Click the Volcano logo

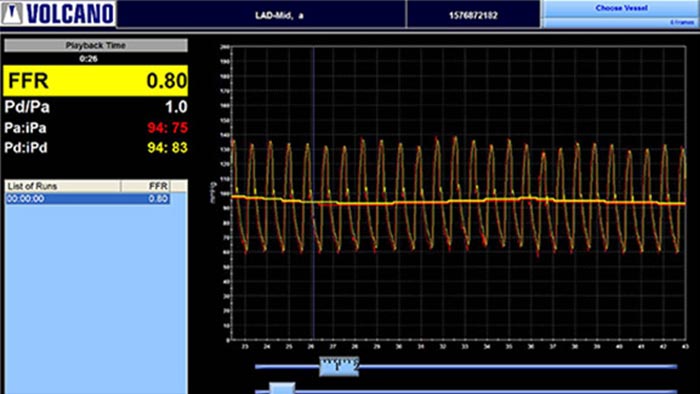[58, 13]
